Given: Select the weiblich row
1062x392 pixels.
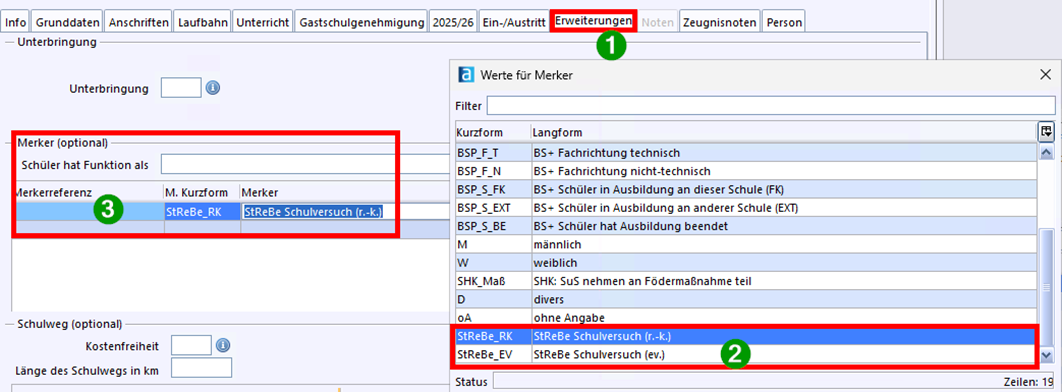Looking at the screenshot, I should [745, 262].
